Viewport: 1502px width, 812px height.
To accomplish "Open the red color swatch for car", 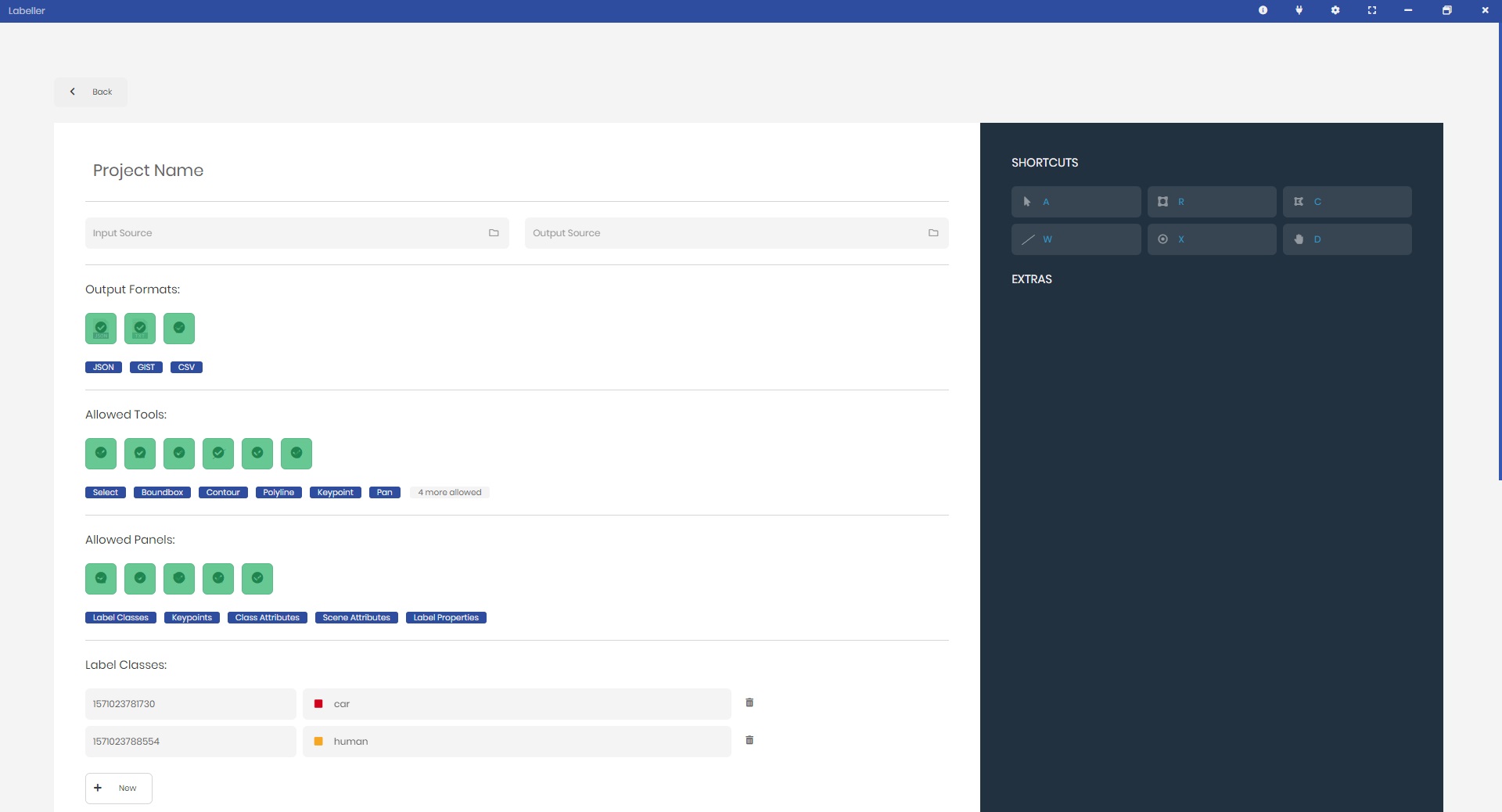I will pos(318,704).
